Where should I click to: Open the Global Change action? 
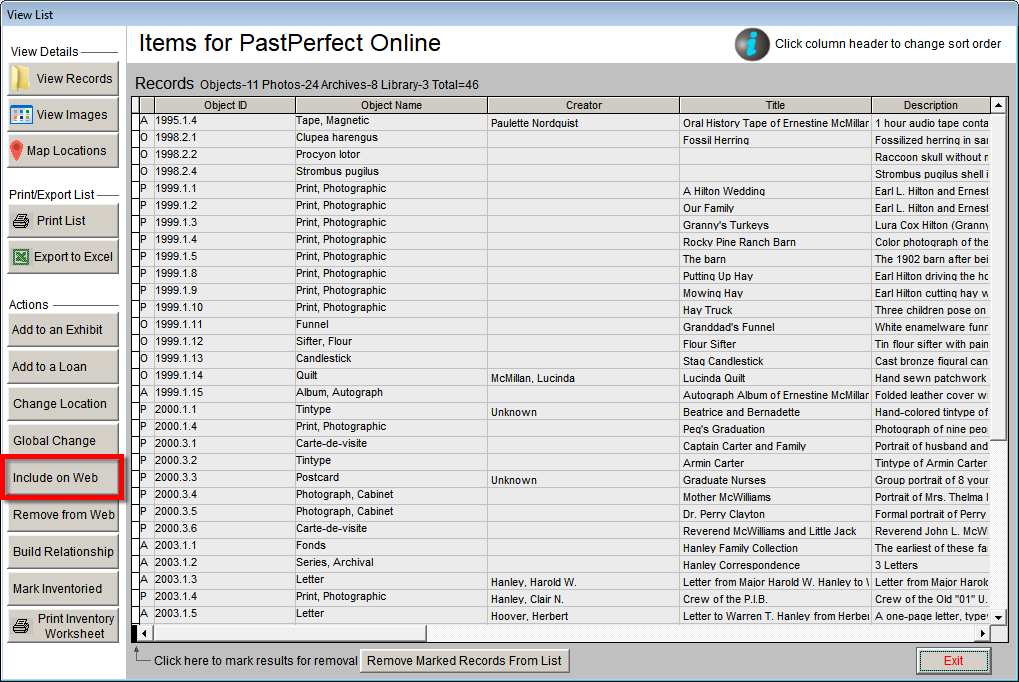(x=62, y=440)
